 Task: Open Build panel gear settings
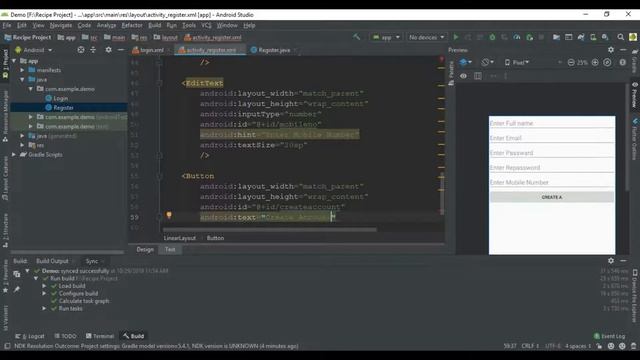[611, 260]
